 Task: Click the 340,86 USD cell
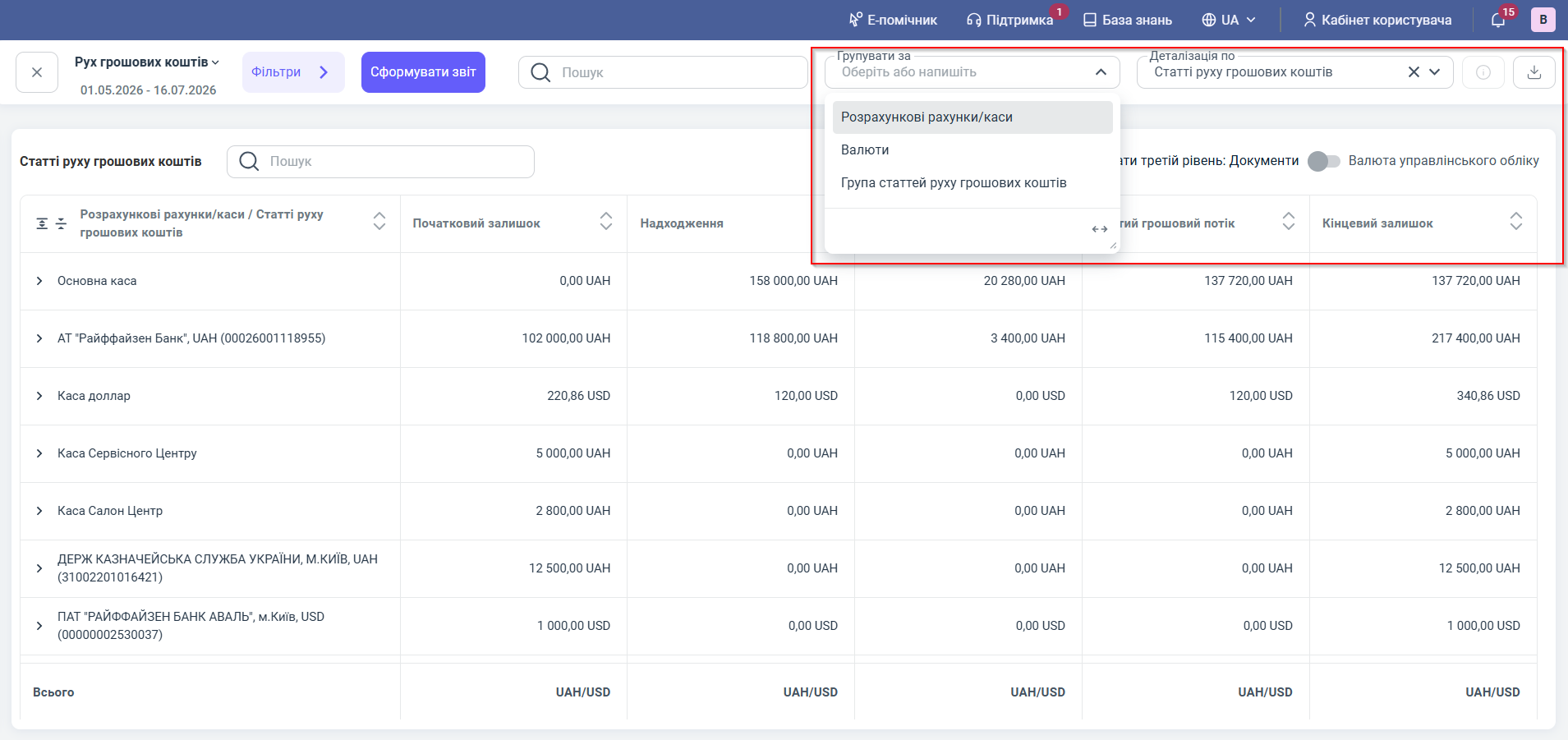[x=1488, y=396]
